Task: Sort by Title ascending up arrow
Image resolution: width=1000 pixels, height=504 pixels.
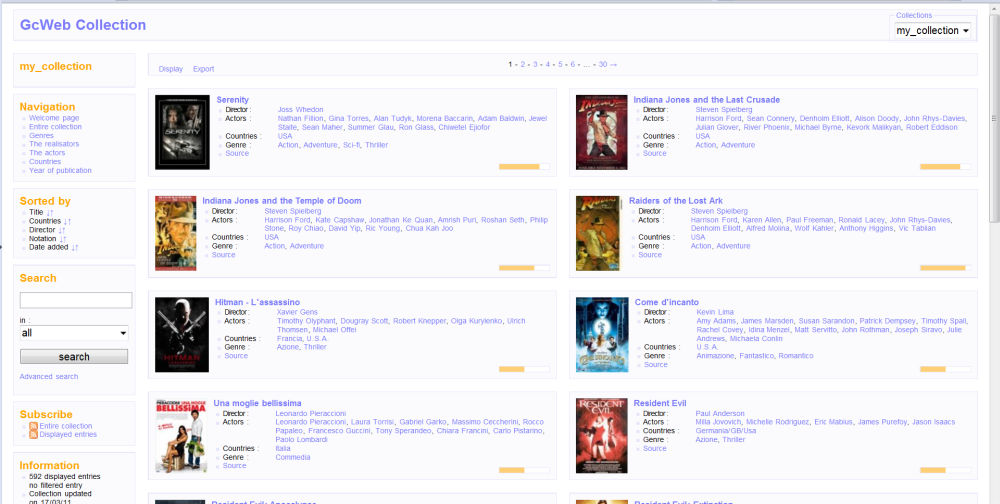Action: [52, 212]
